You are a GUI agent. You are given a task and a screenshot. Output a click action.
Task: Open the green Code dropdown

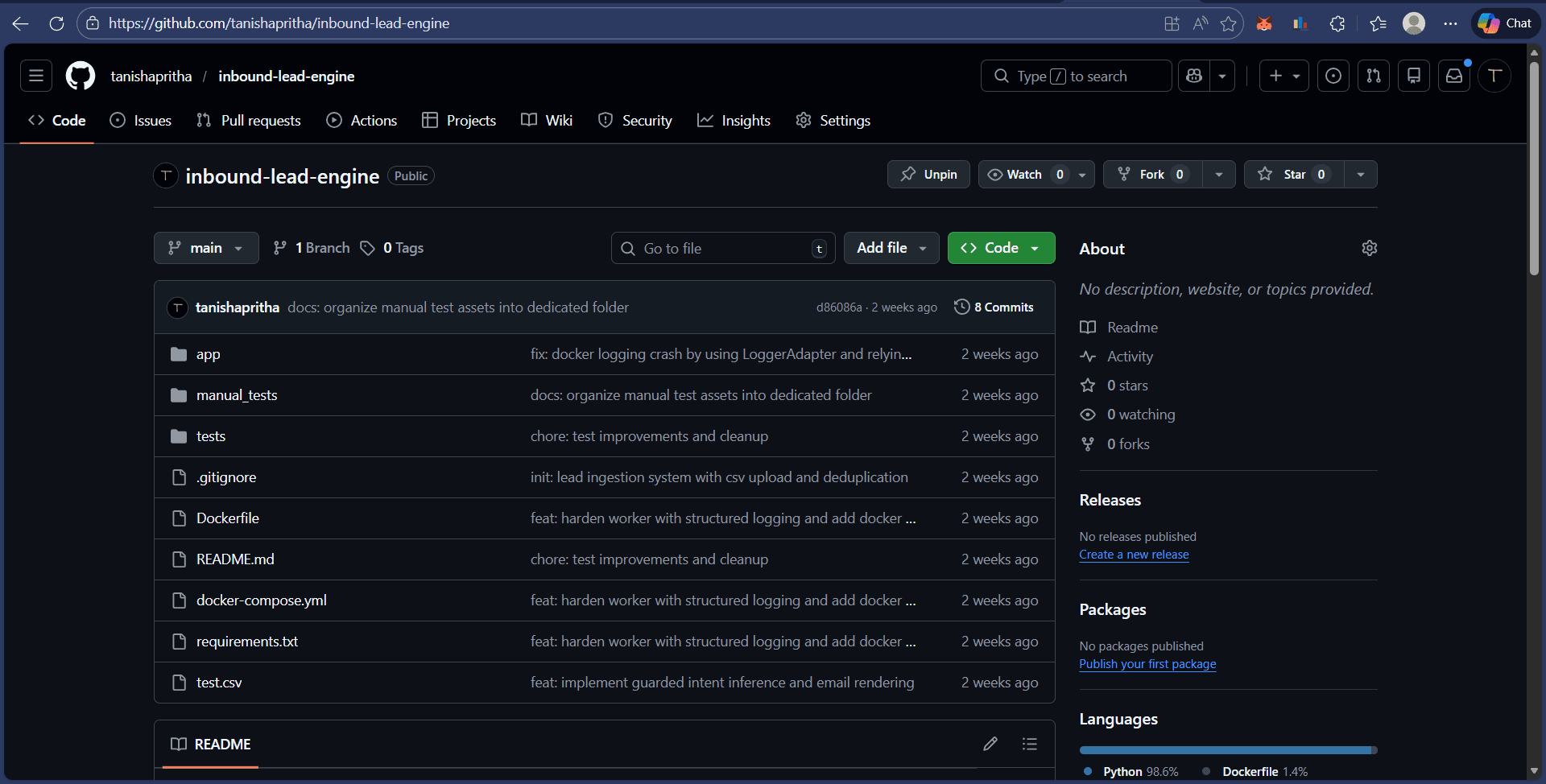click(1001, 248)
